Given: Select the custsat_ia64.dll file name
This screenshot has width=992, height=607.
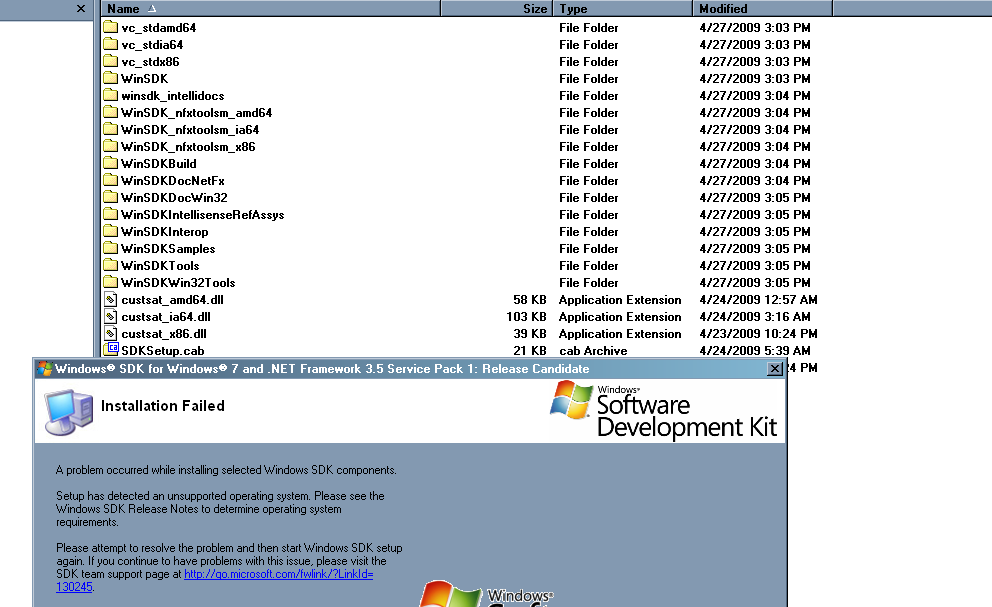Looking at the screenshot, I should [x=166, y=317].
